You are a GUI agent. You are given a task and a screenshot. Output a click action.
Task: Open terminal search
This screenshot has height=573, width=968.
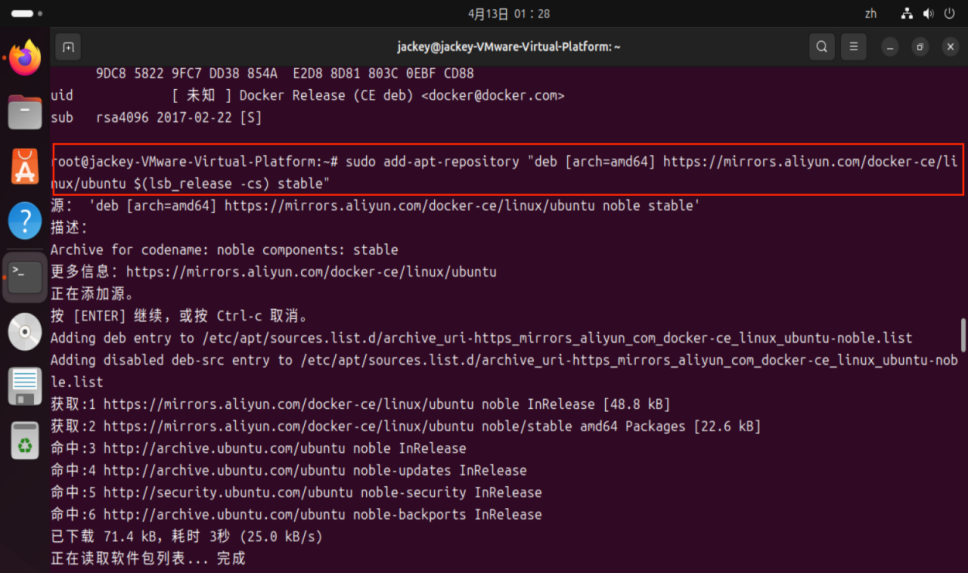[822, 47]
